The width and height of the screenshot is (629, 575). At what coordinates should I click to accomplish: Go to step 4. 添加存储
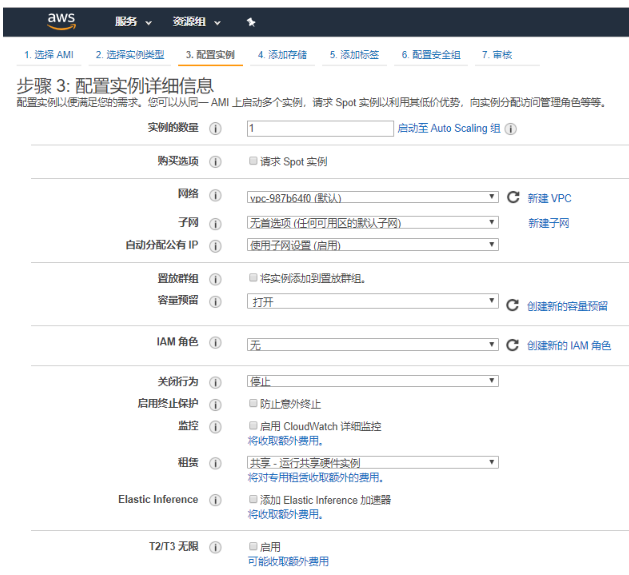282,55
